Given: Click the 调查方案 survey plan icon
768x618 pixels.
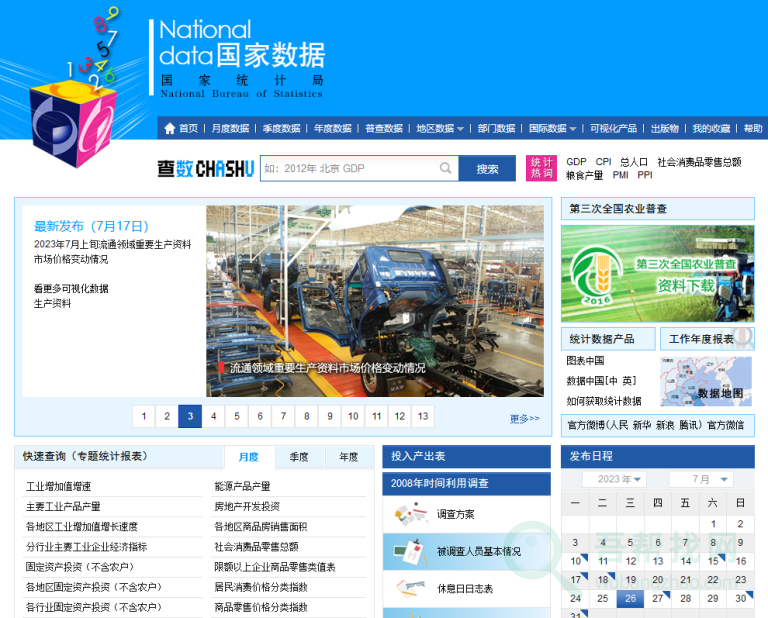Looking at the screenshot, I should tap(410, 514).
